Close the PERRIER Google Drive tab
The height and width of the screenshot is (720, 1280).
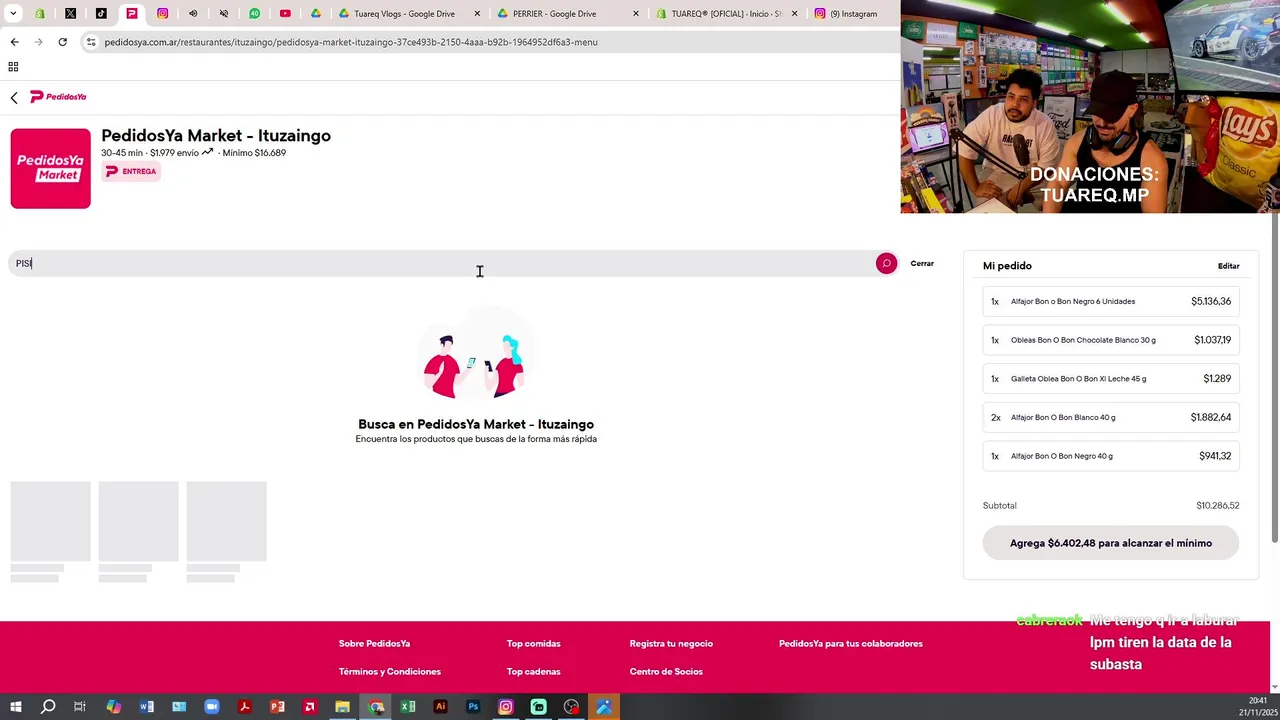(x=635, y=14)
